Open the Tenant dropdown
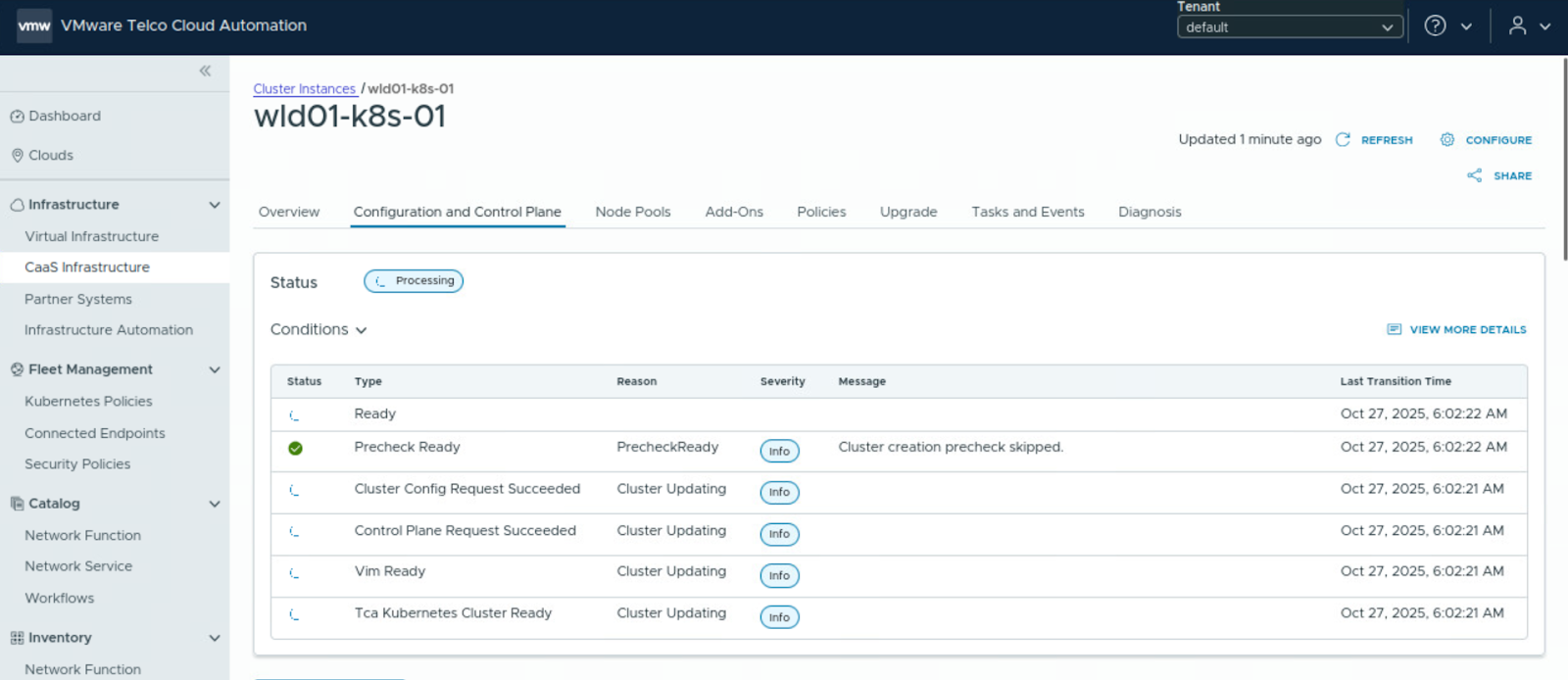This screenshot has width=1568, height=680. coord(1289,27)
